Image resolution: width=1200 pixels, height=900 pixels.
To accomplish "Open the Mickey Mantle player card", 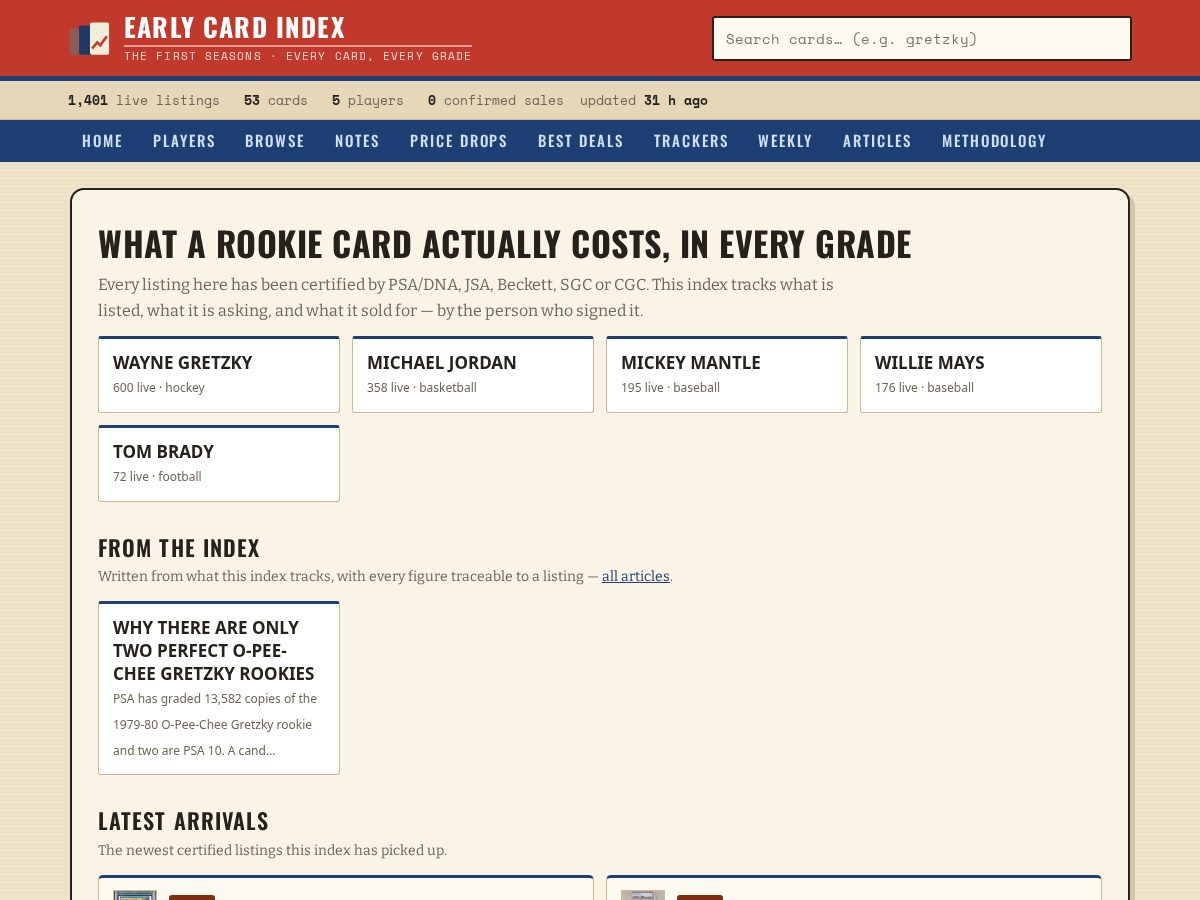I will [x=727, y=374].
